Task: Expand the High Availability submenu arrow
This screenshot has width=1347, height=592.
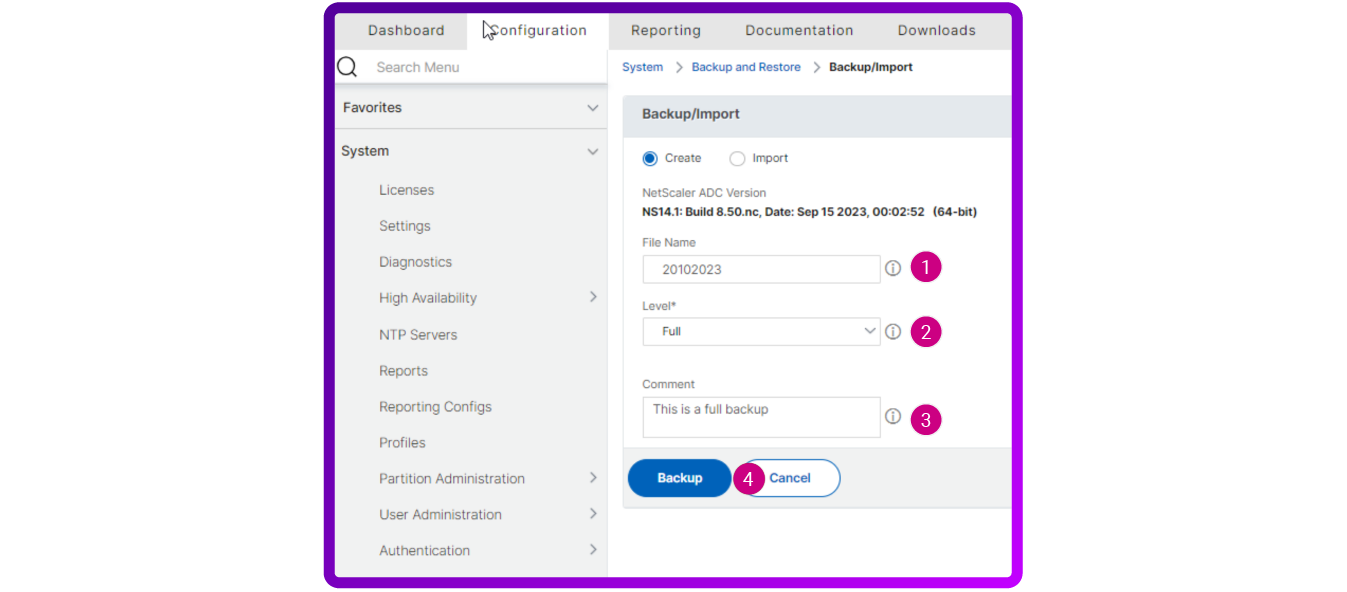Action: 593,297
